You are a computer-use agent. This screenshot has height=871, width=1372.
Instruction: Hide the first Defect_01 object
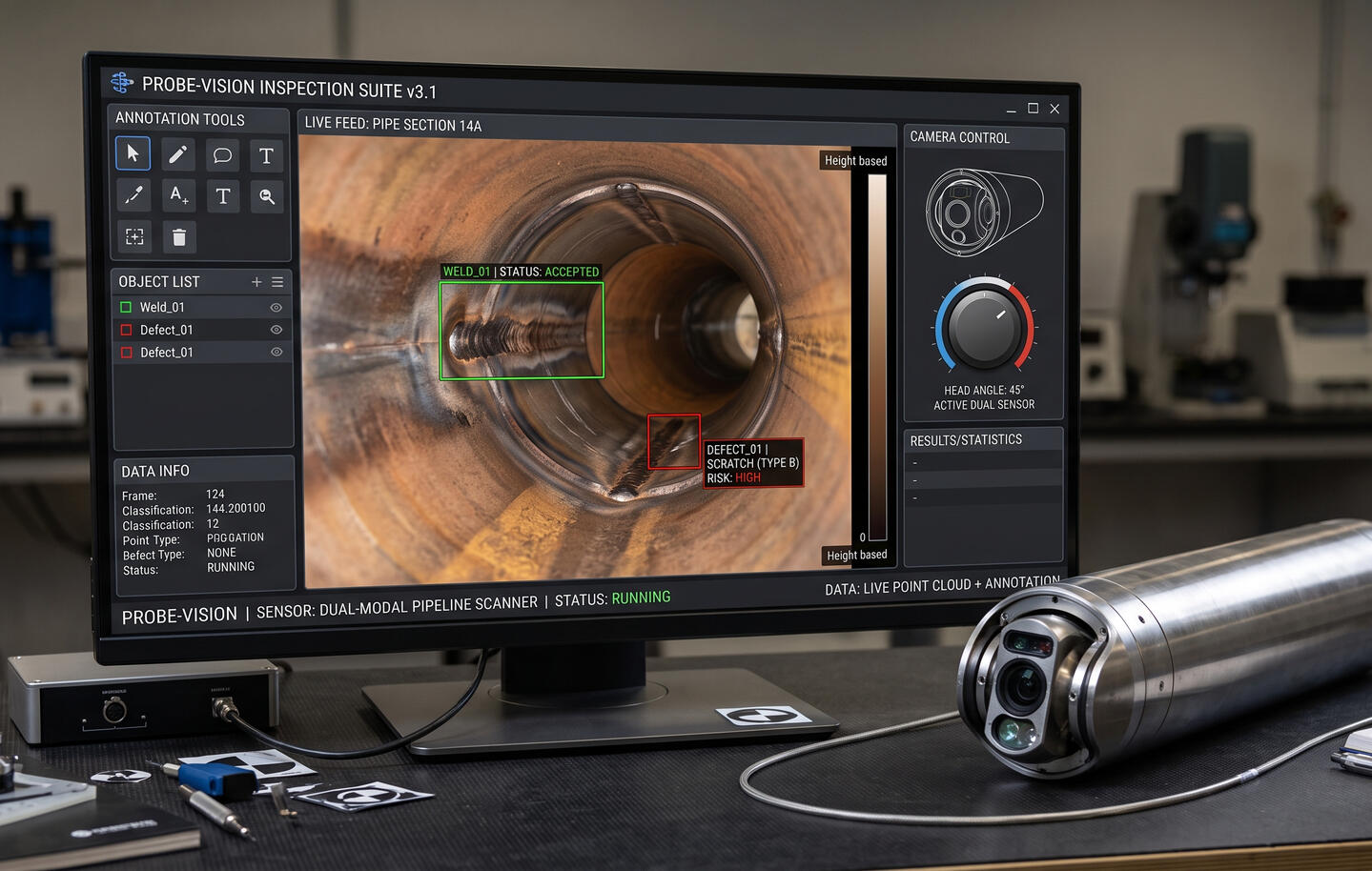click(276, 330)
